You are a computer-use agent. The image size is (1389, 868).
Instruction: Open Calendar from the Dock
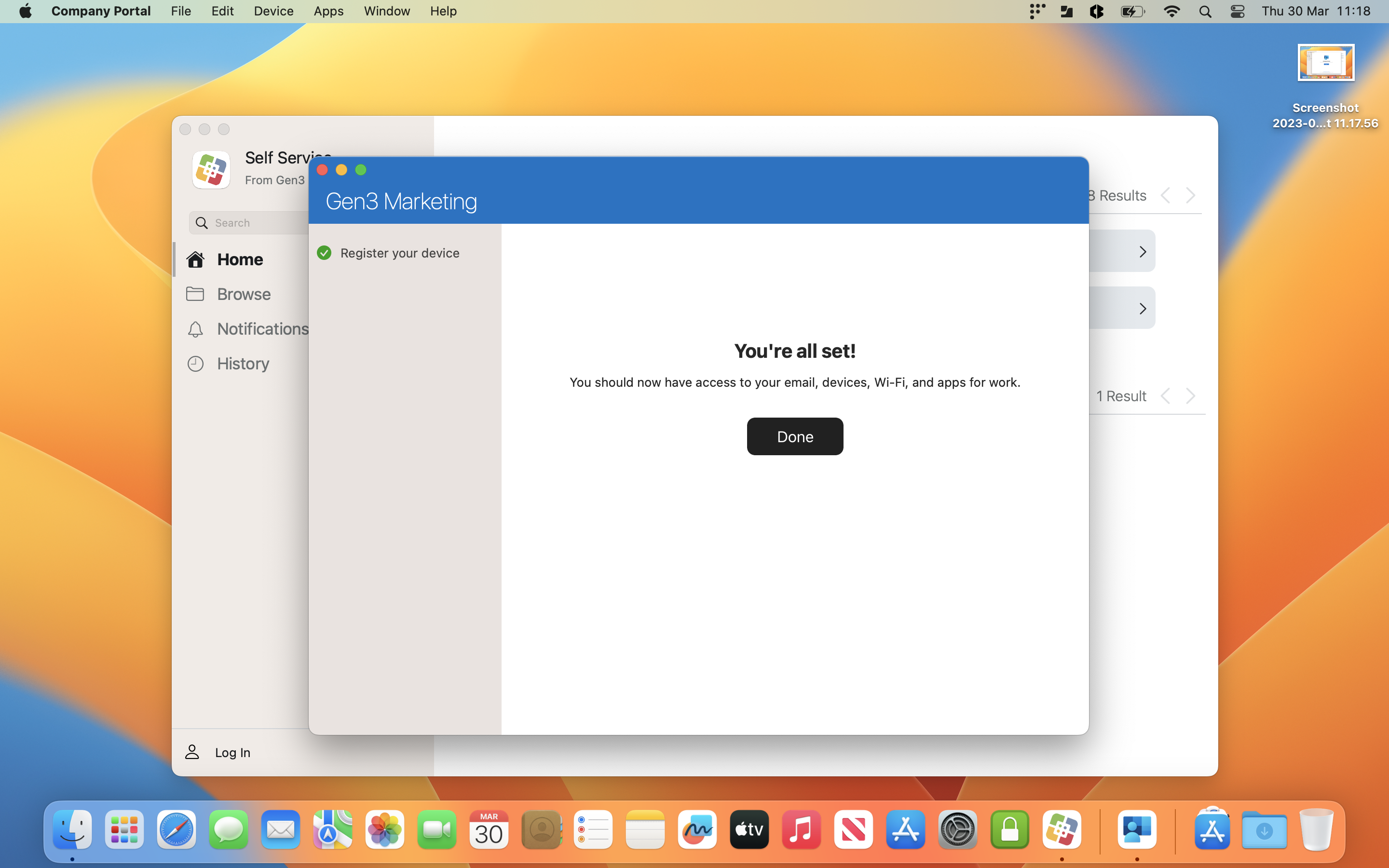[489, 829]
